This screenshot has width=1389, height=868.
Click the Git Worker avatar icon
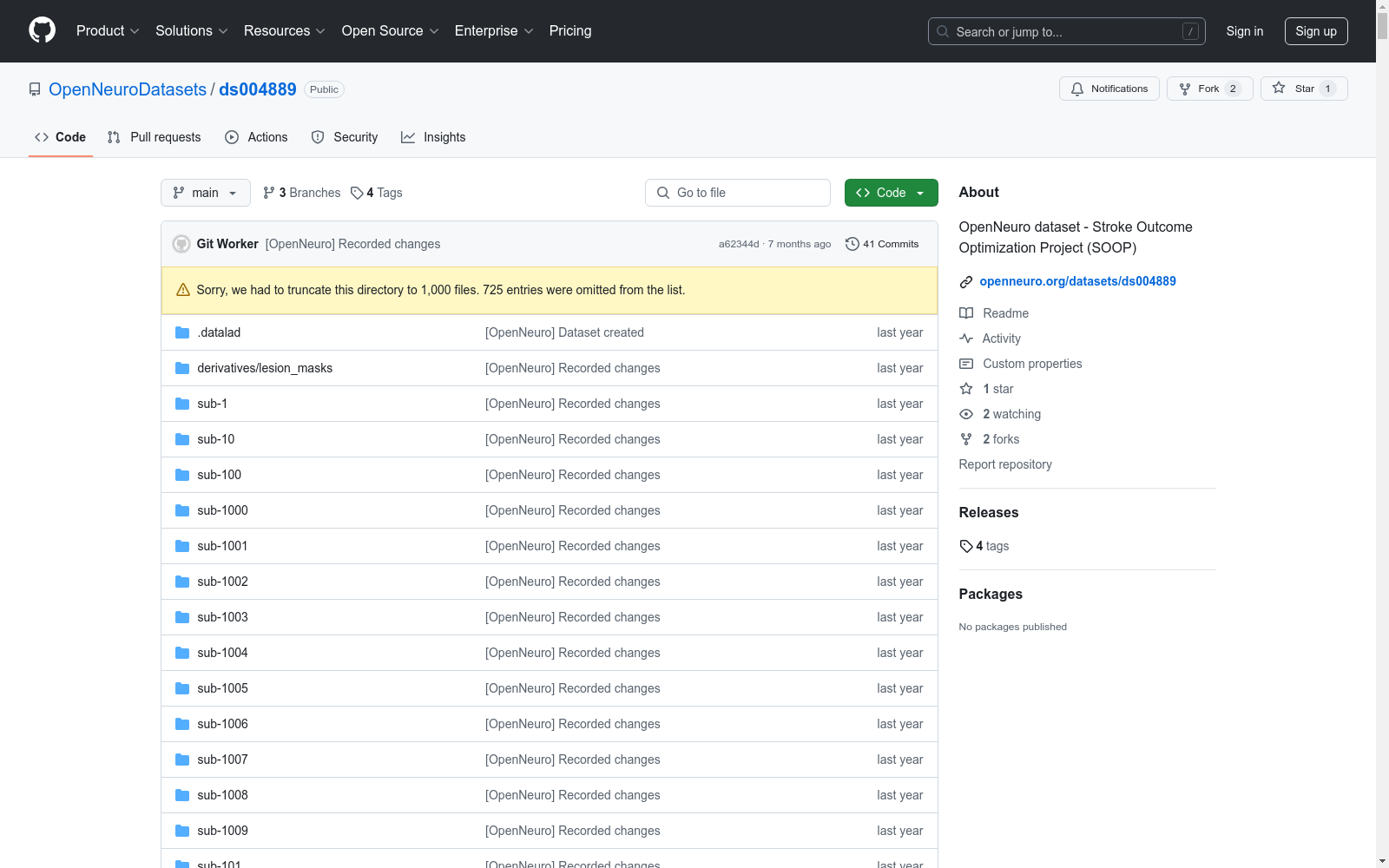tap(181, 244)
